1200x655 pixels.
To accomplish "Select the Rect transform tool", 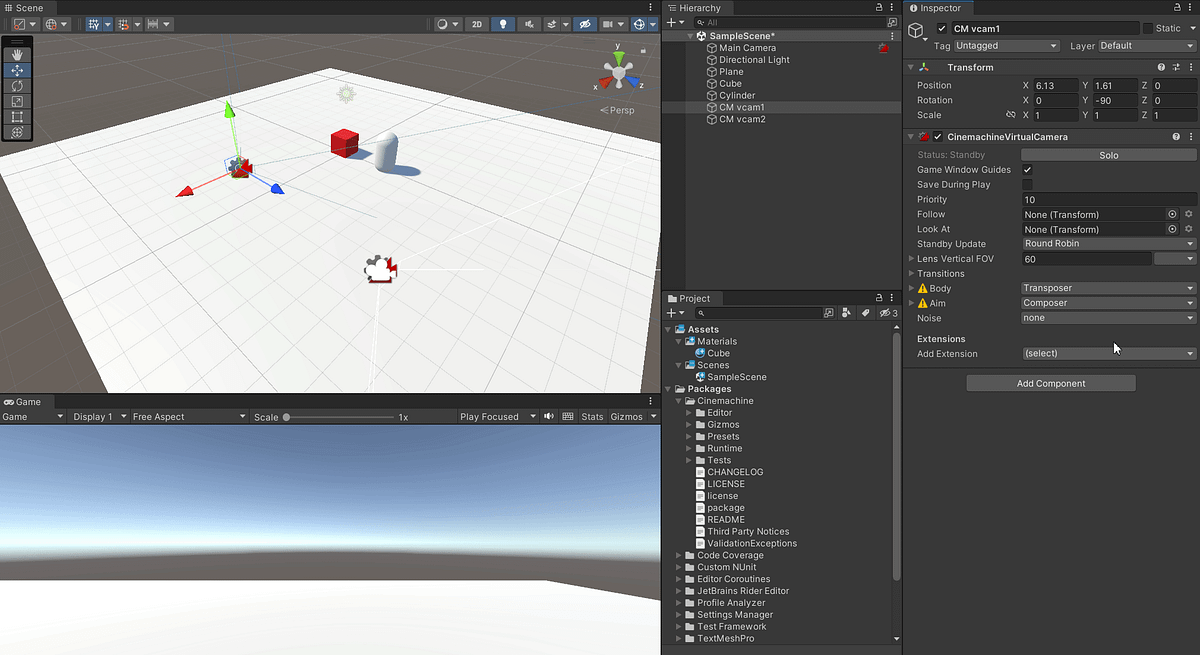I will [17, 117].
